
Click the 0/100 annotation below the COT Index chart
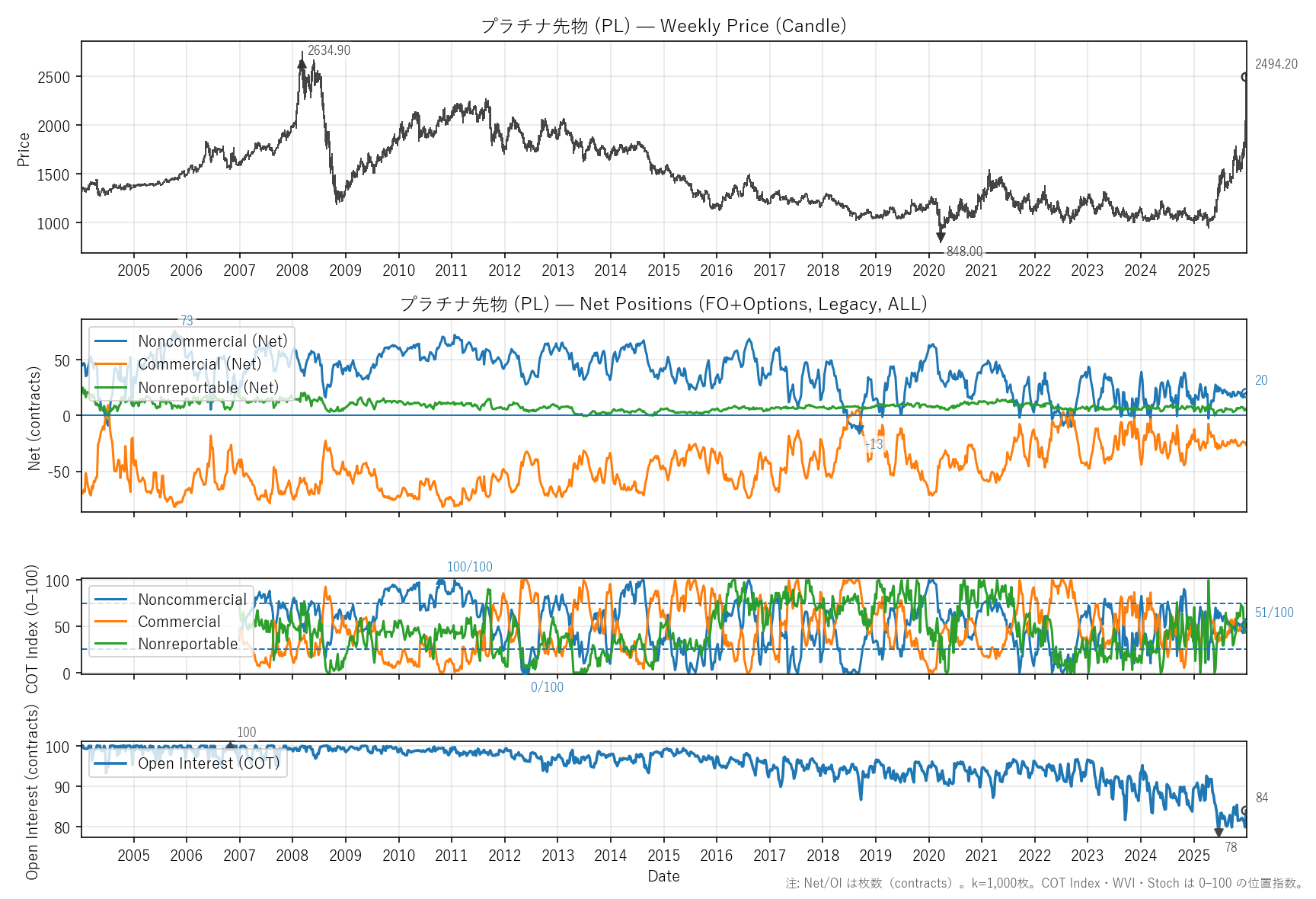pos(547,687)
